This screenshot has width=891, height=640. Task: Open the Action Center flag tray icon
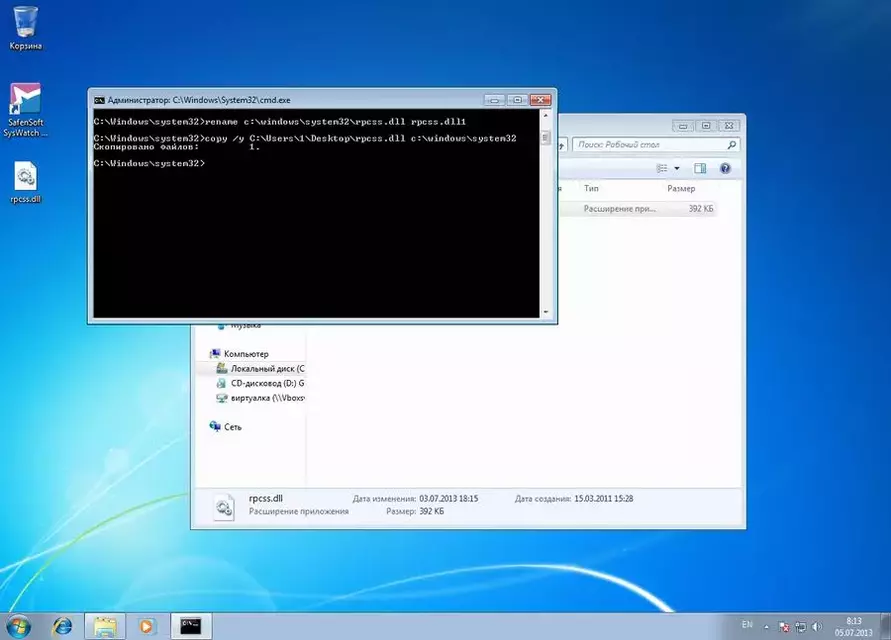point(784,626)
